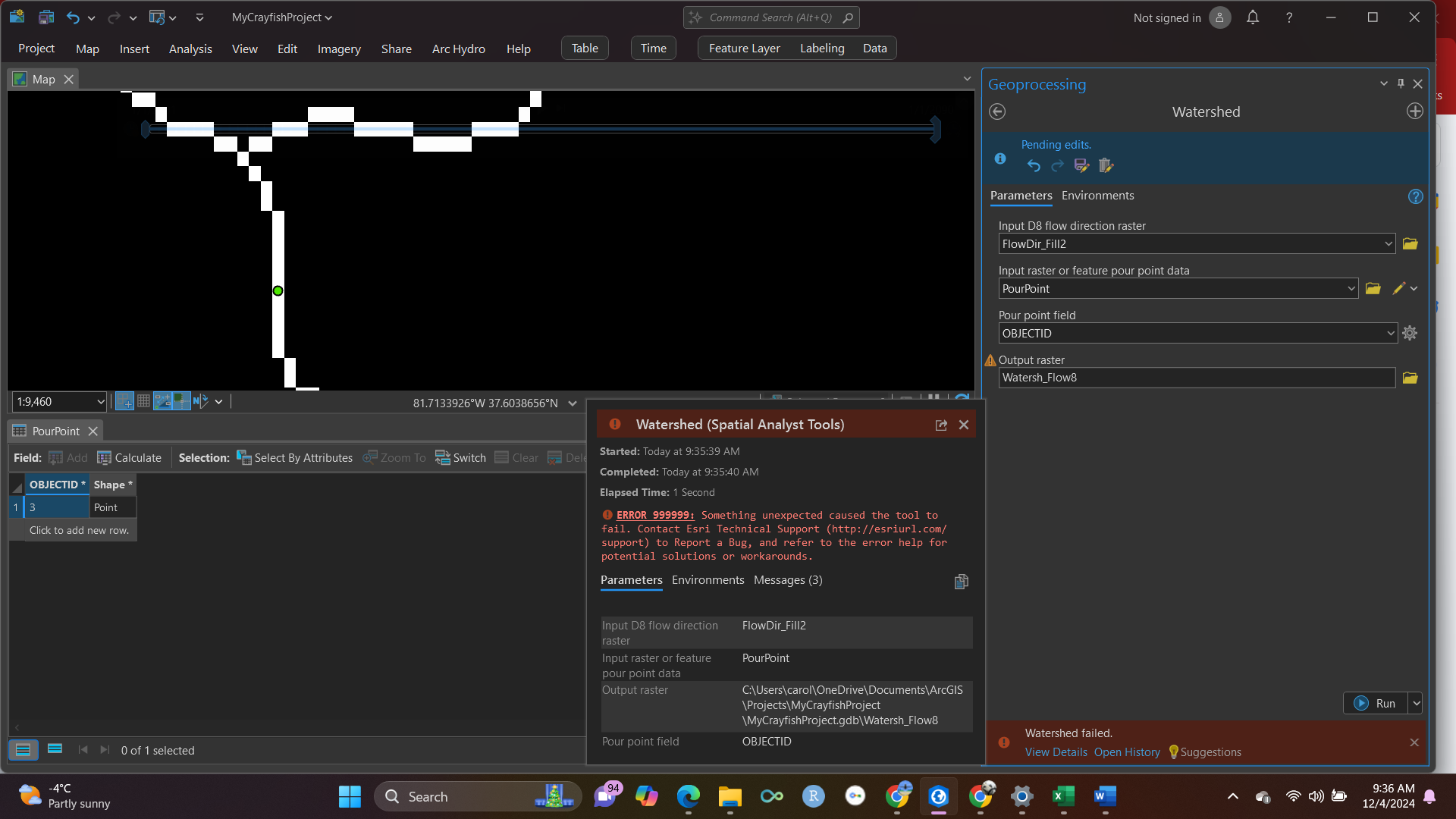Image resolution: width=1456 pixels, height=819 pixels.
Task: Open coordinate display units dropdown
Action: click(x=572, y=403)
